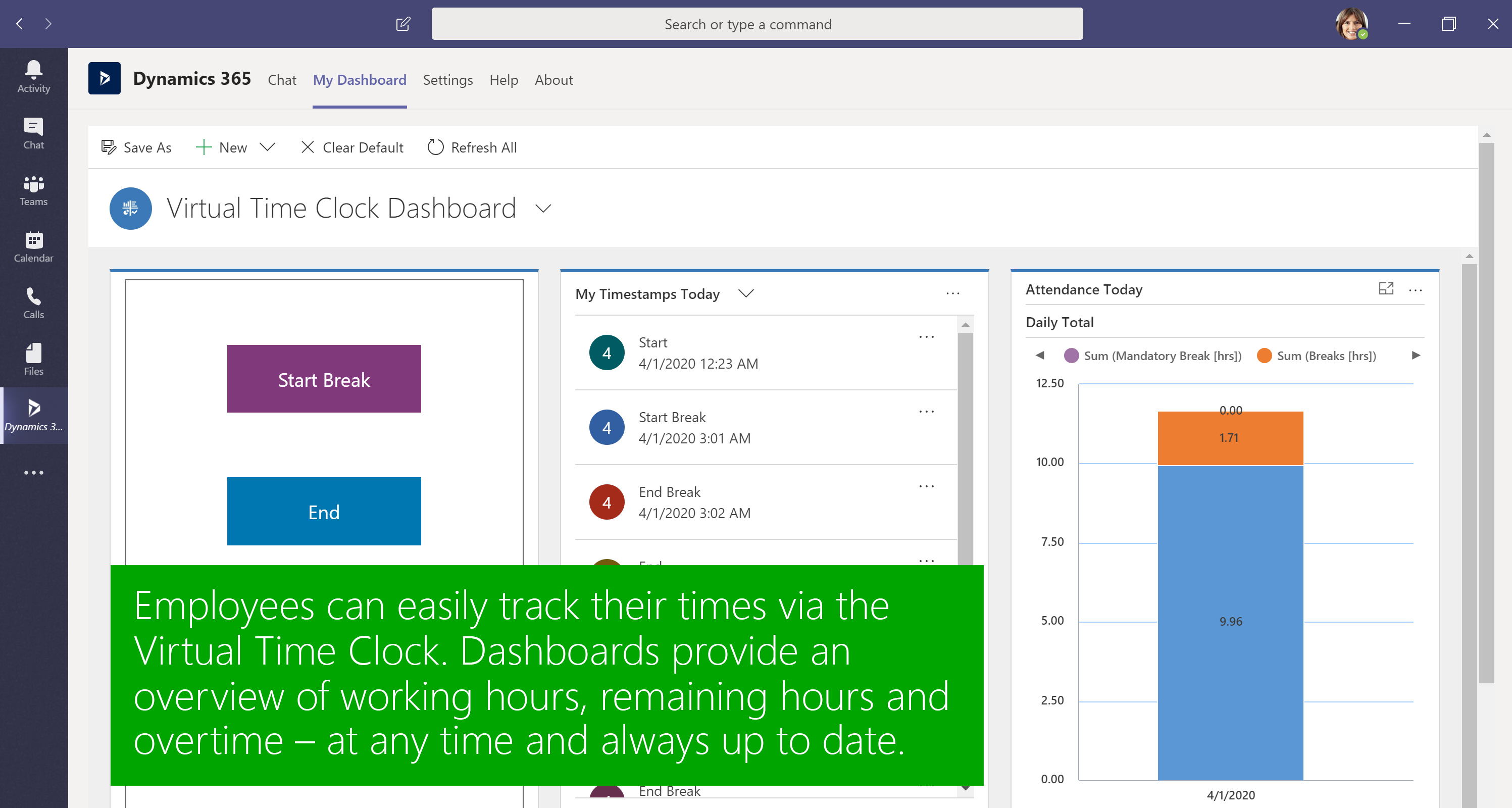
Task: Open the Calendar app in sidebar
Action: (33, 247)
